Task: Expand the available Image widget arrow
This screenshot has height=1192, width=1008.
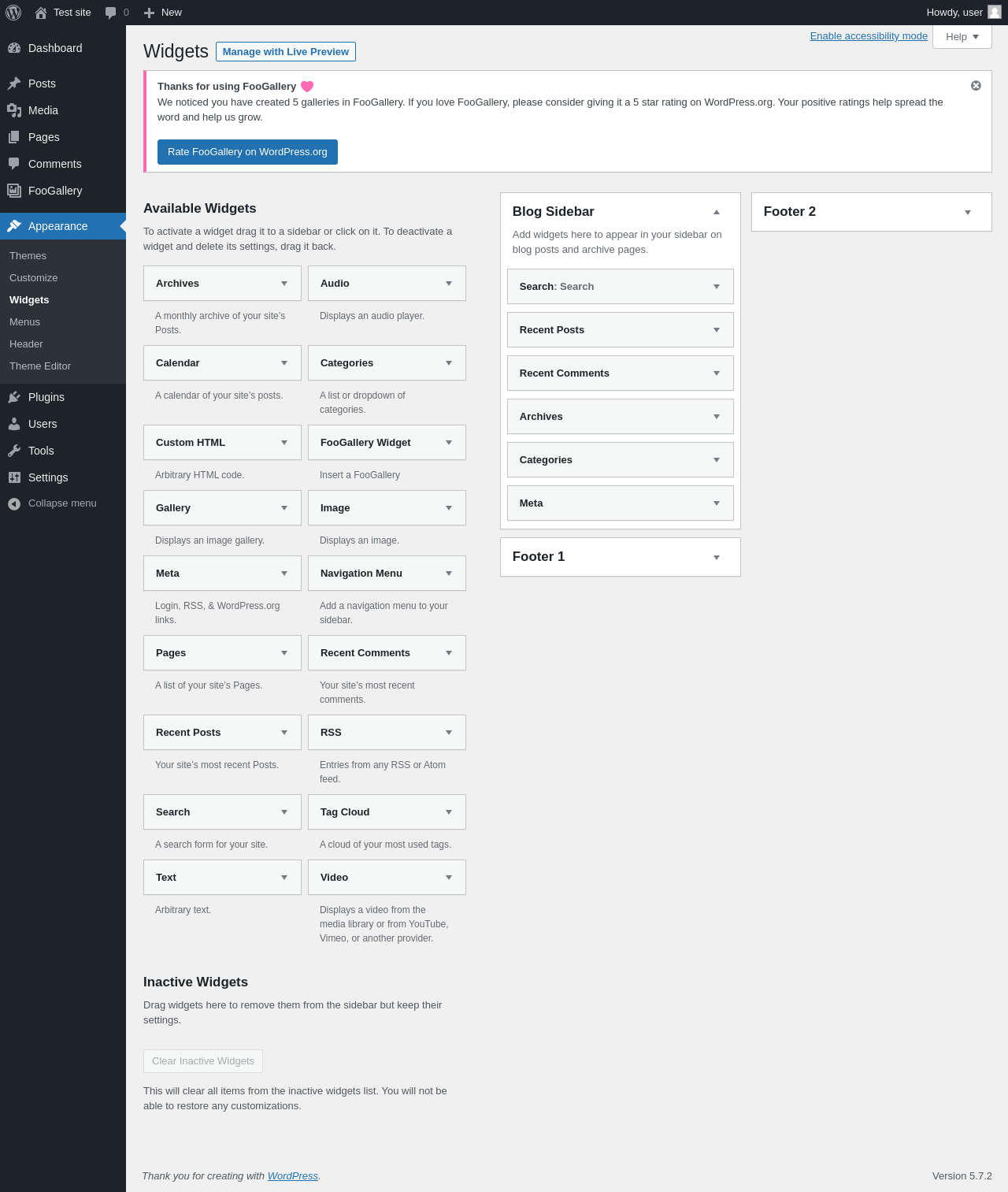Action: coord(449,508)
